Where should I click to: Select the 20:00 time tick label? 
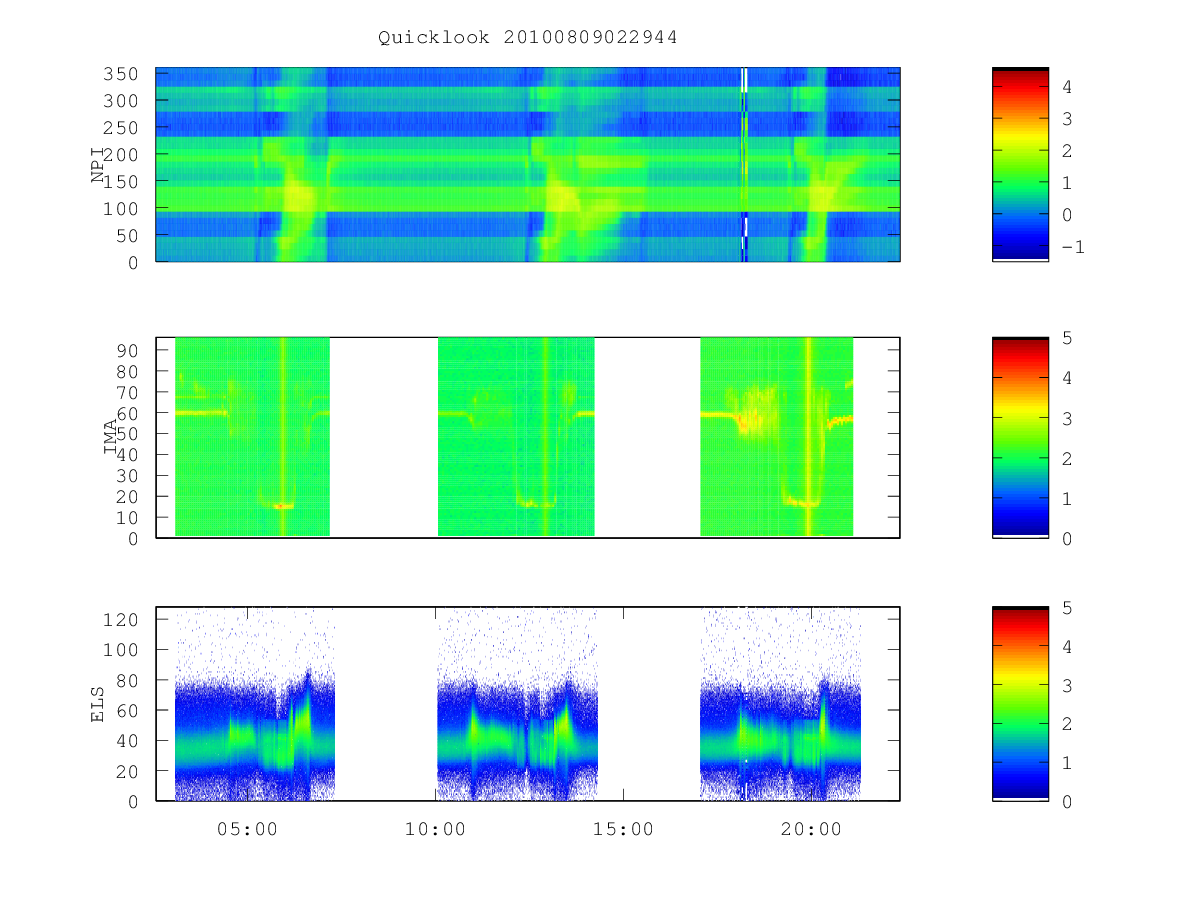811,829
